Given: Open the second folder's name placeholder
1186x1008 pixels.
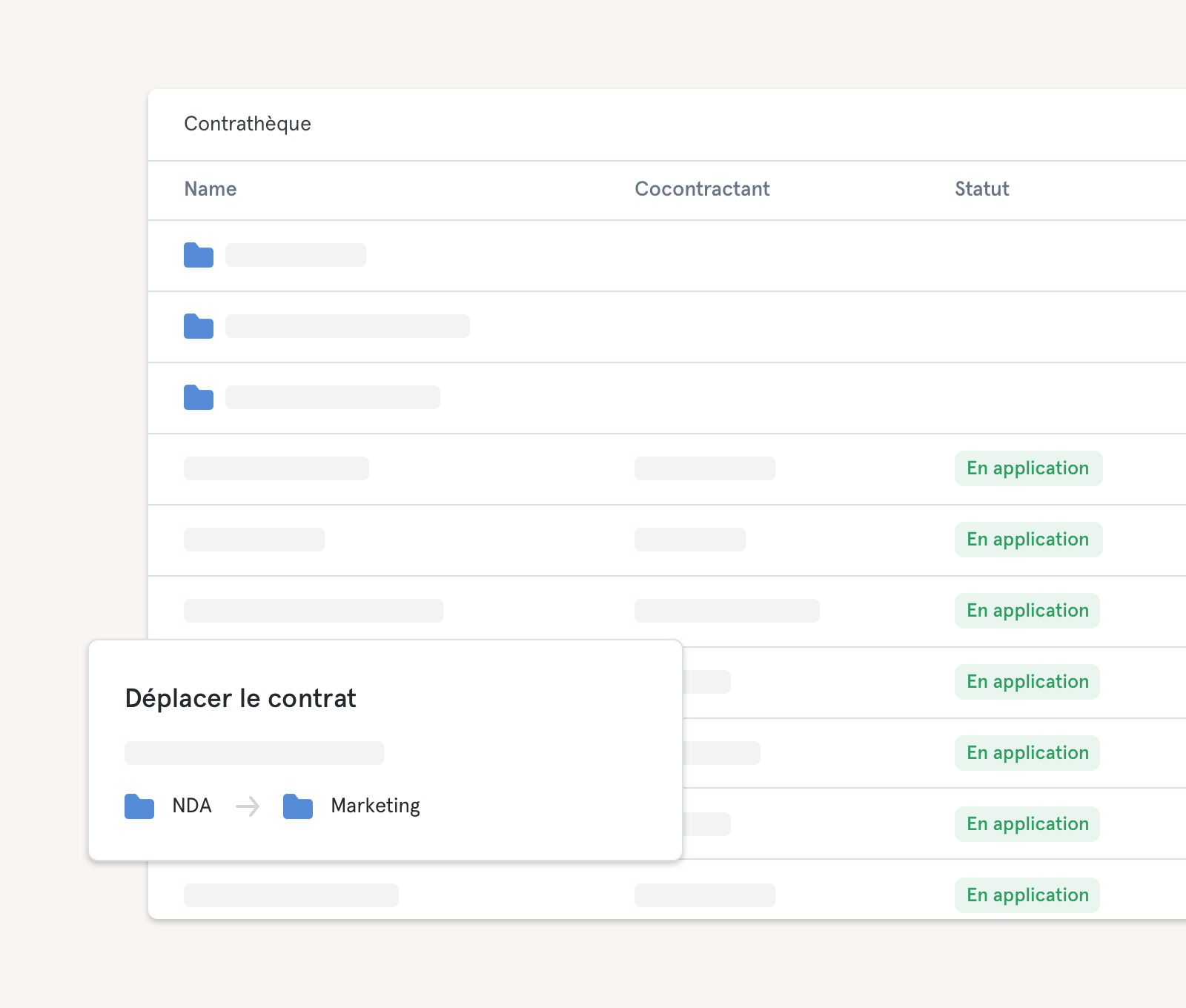Looking at the screenshot, I should pos(348,326).
